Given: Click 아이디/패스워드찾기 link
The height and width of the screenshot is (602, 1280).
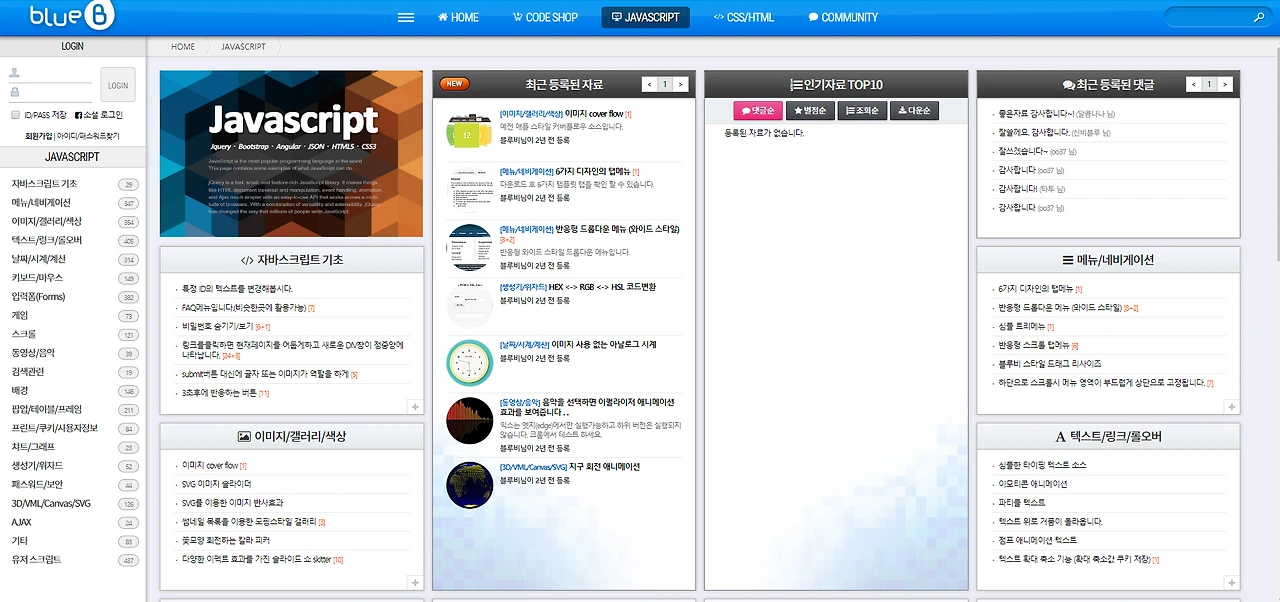Looking at the screenshot, I should coord(88,136).
